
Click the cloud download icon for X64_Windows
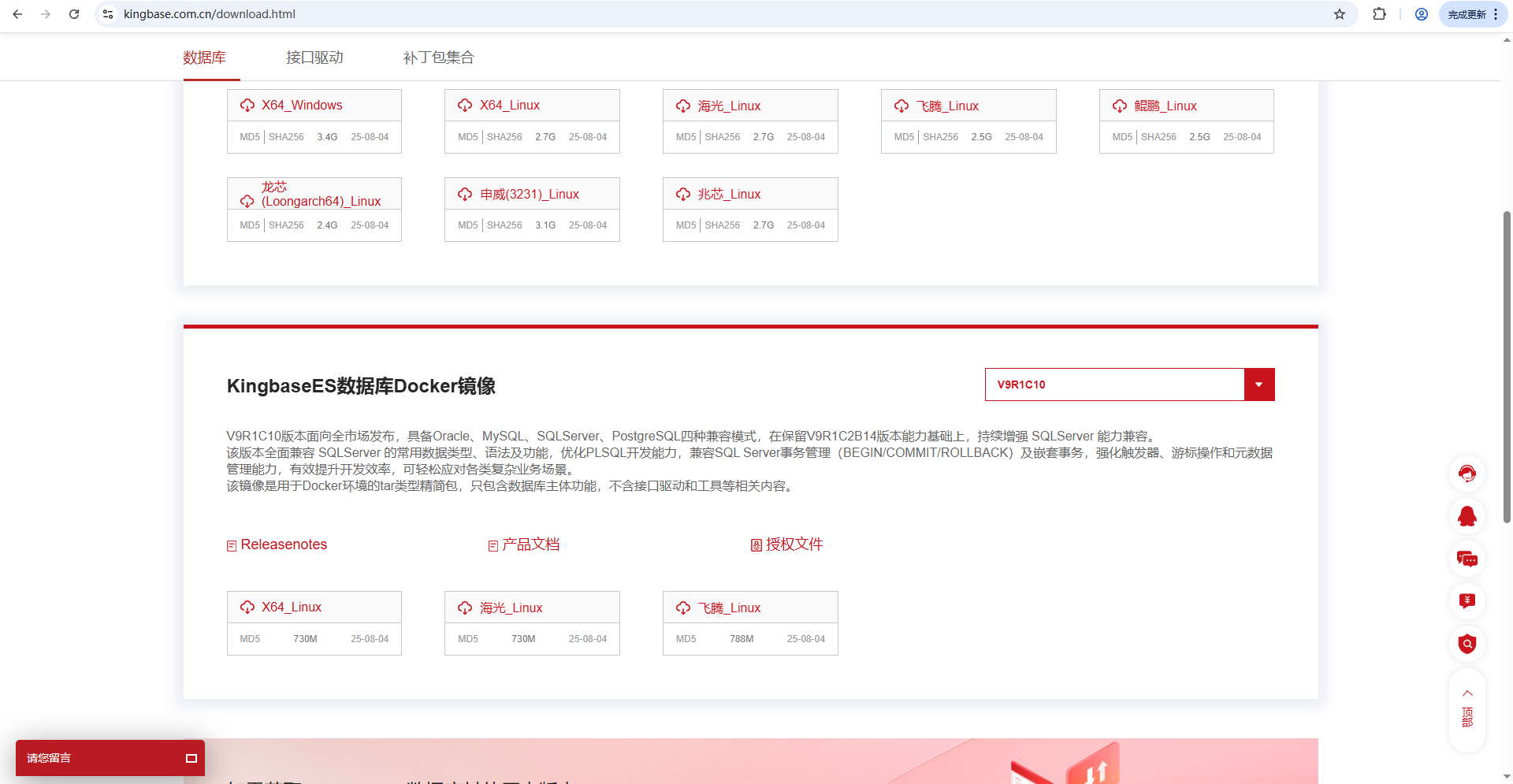(x=247, y=106)
